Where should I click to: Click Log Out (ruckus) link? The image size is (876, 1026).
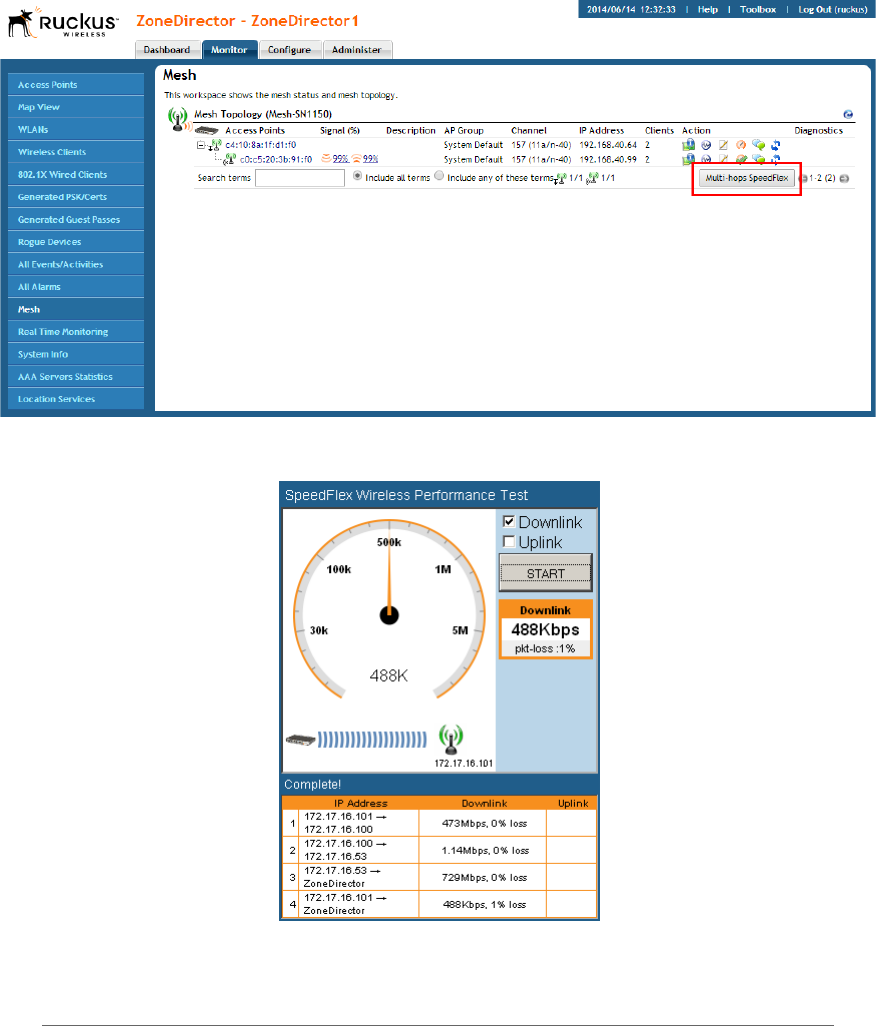pos(833,9)
